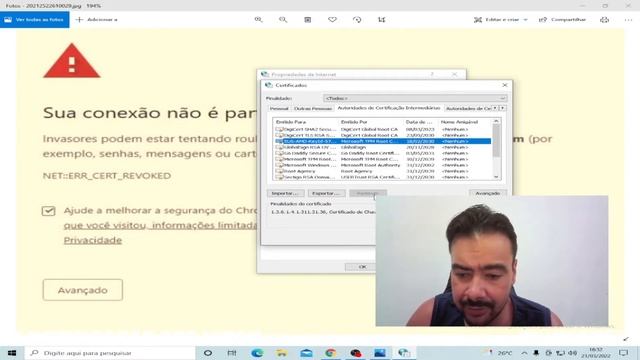Viewport: 640px width, 360px height.
Task: Click the 'Exportar...' button
Action: tap(326, 193)
